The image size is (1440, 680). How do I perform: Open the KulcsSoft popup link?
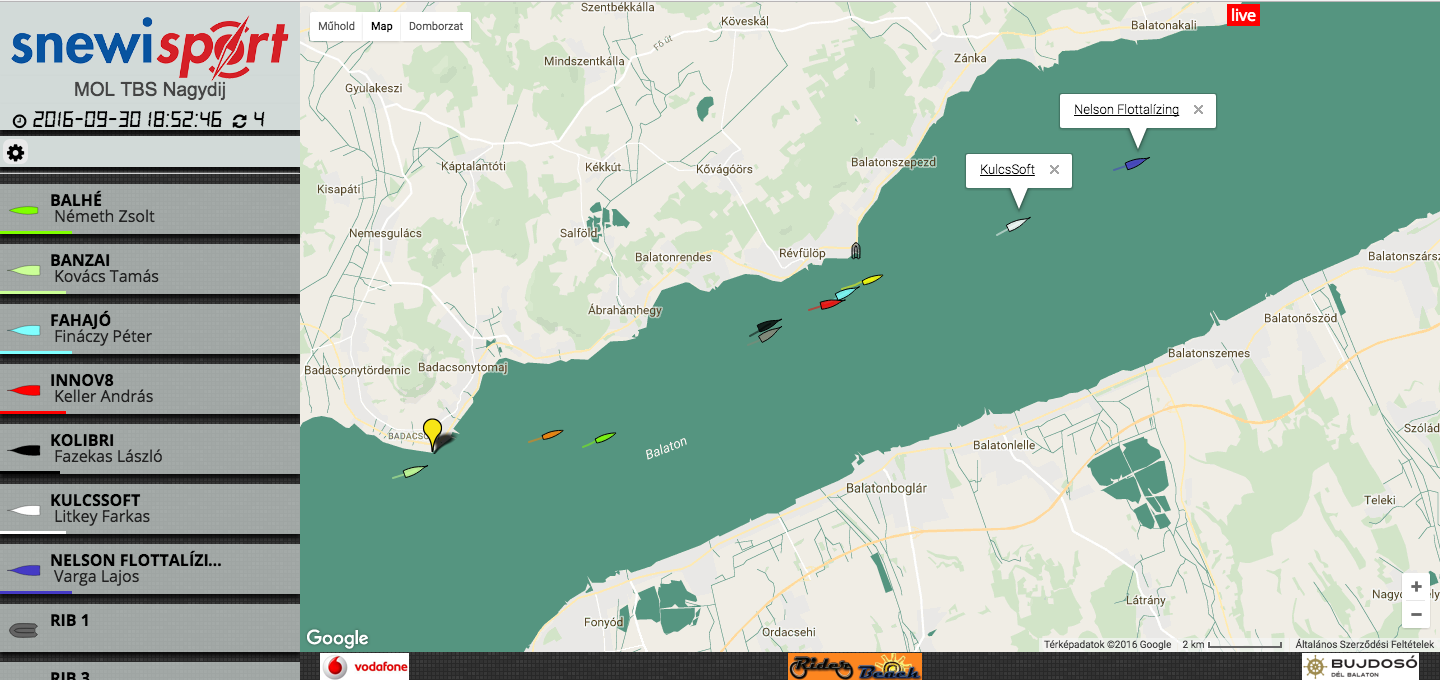point(1007,170)
